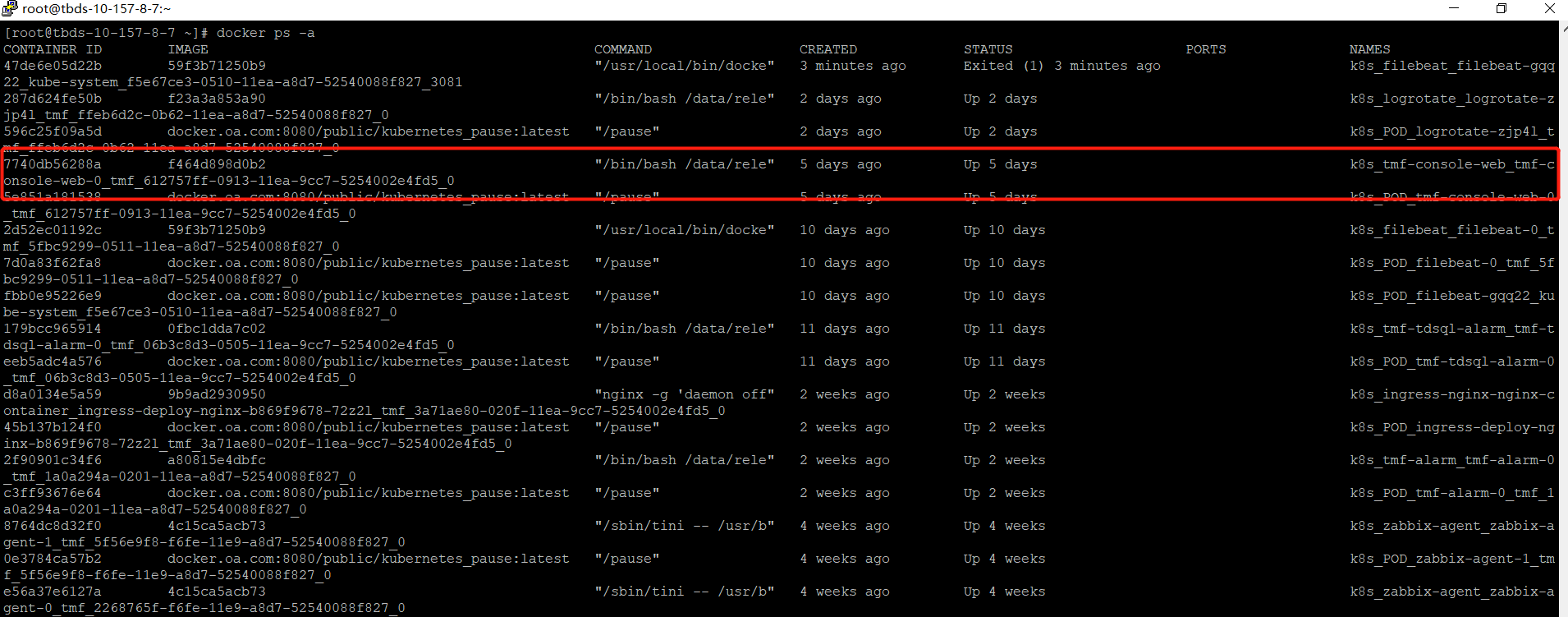Click the wrapped line ontainer_ingress-deploy-nginx
The width and height of the screenshot is (1568, 617).
click(364, 411)
